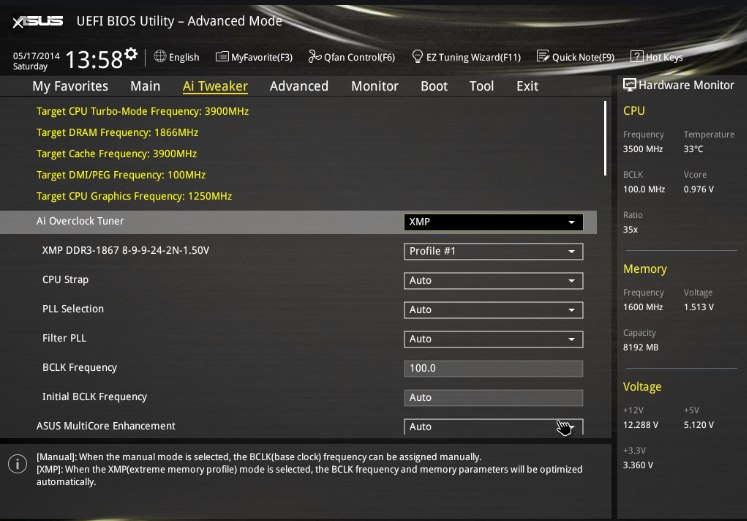Image resolution: width=747 pixels, height=521 pixels.
Task: Show the Hot Keys list
Action: [656, 57]
